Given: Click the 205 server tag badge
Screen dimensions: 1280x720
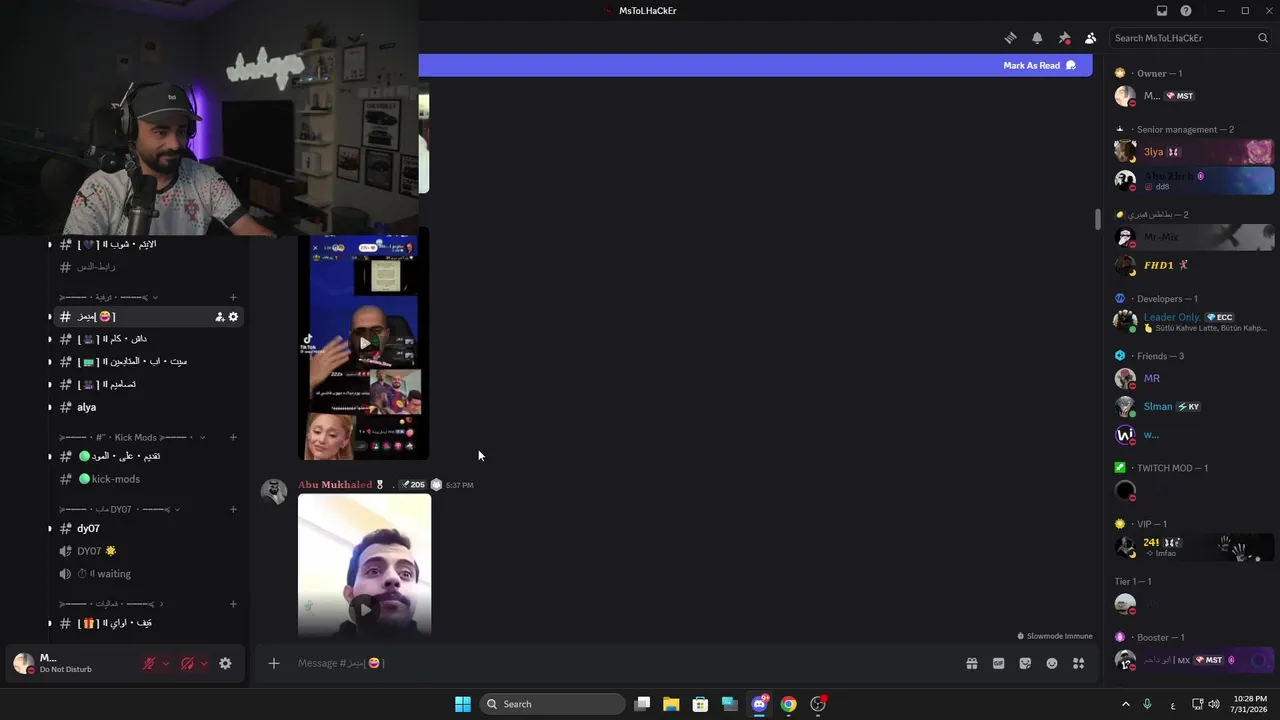Looking at the screenshot, I should 412,485.
